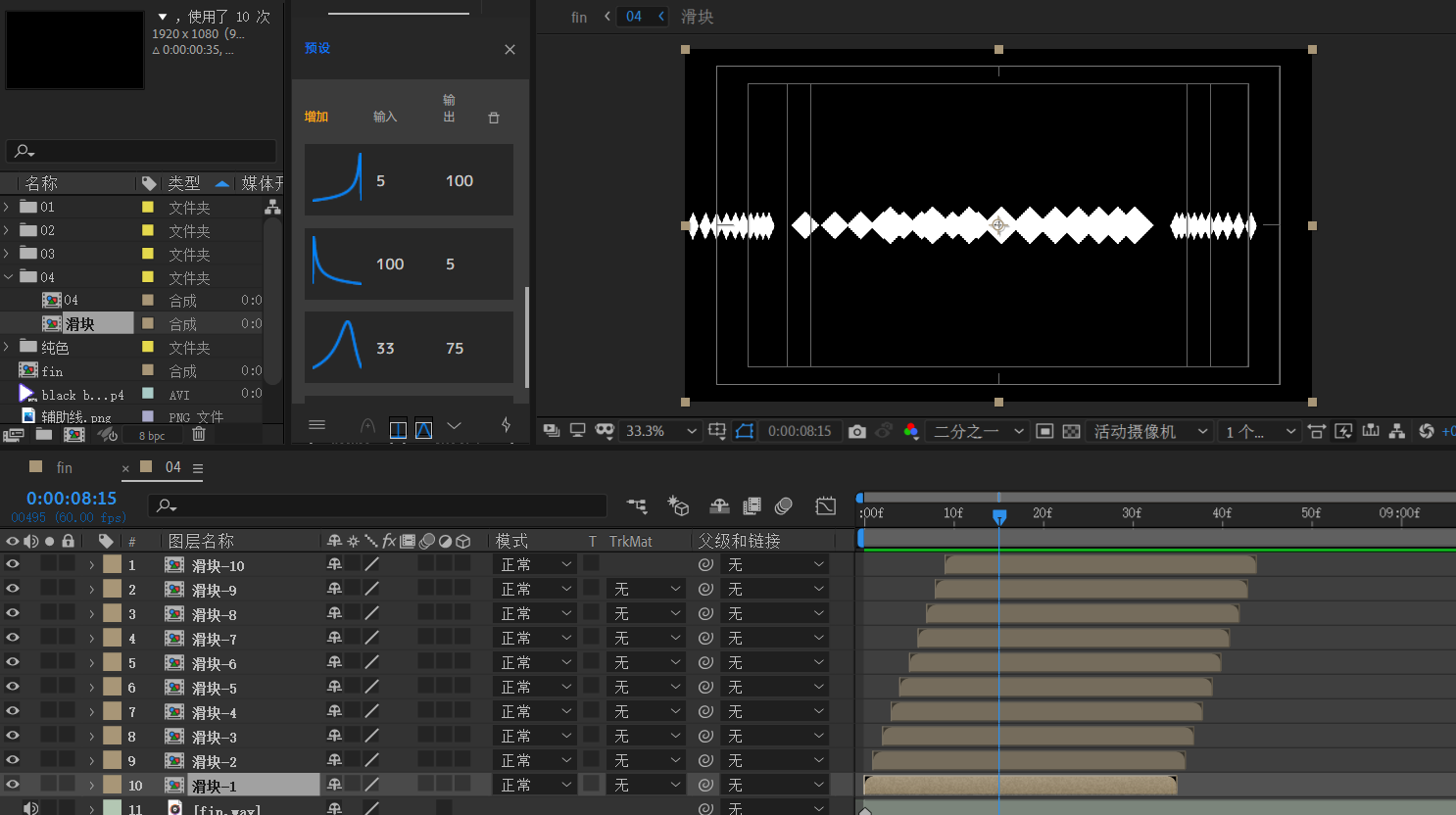Open the graph editor icon

[826, 505]
